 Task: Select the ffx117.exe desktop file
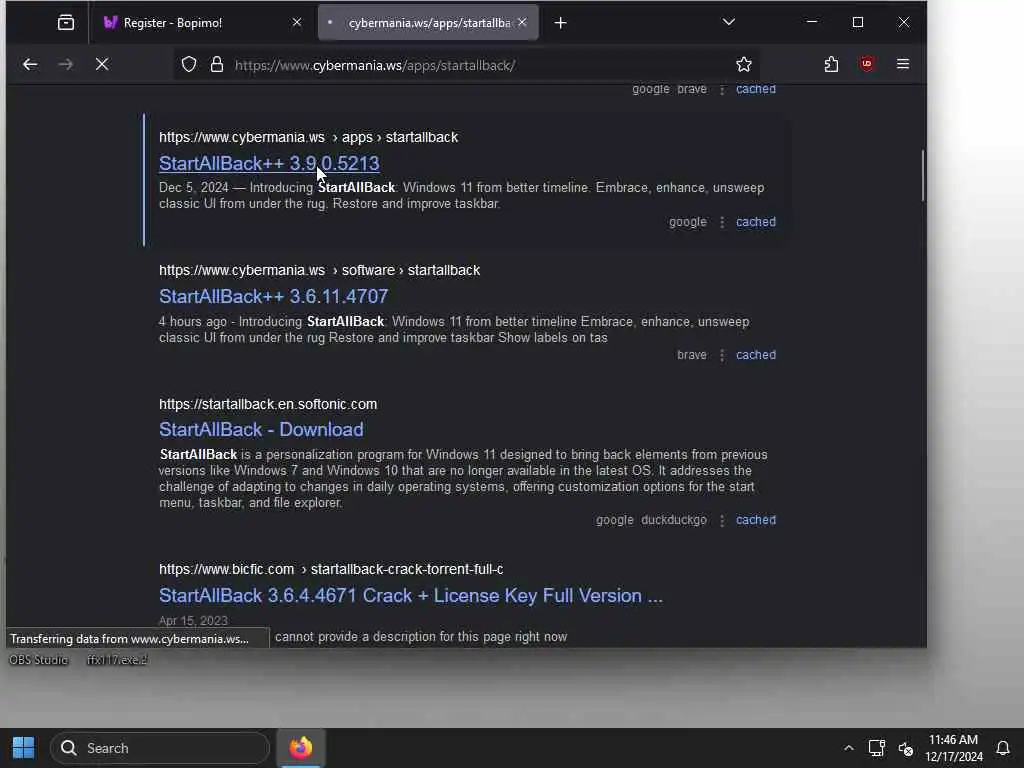click(118, 660)
